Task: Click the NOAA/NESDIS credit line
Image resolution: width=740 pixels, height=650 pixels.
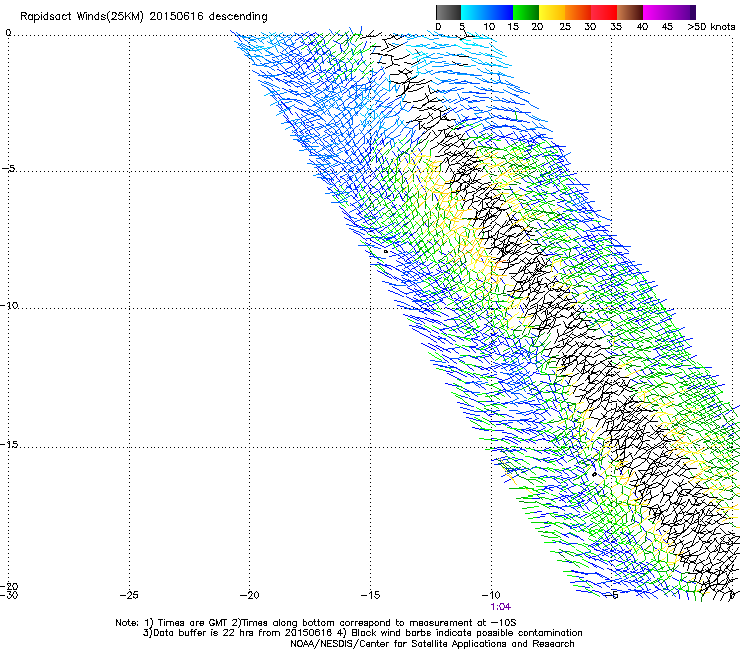Action: (x=432, y=644)
